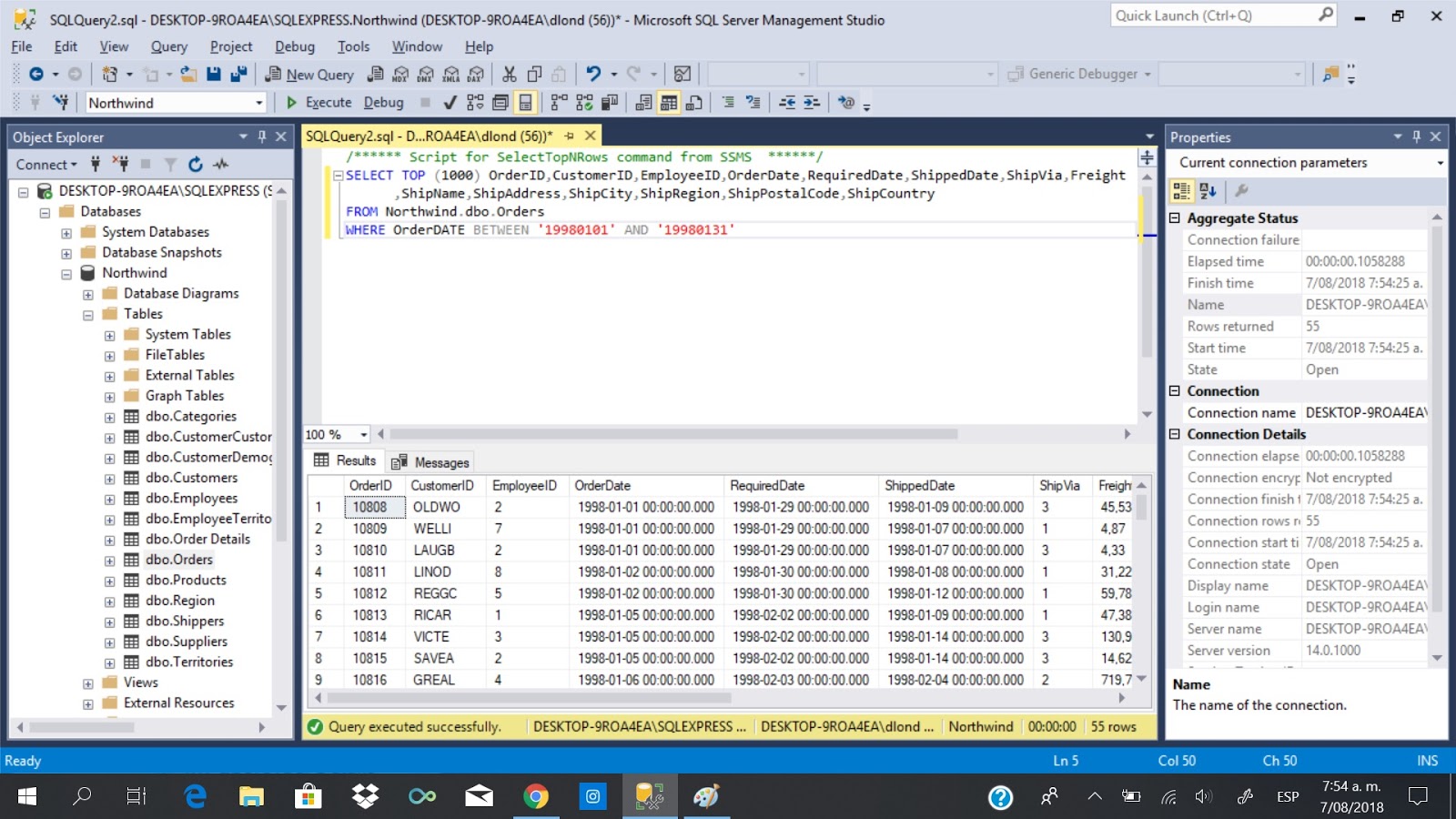
Task: Click Alphabetical sort icon in Properties
Action: [1208, 191]
